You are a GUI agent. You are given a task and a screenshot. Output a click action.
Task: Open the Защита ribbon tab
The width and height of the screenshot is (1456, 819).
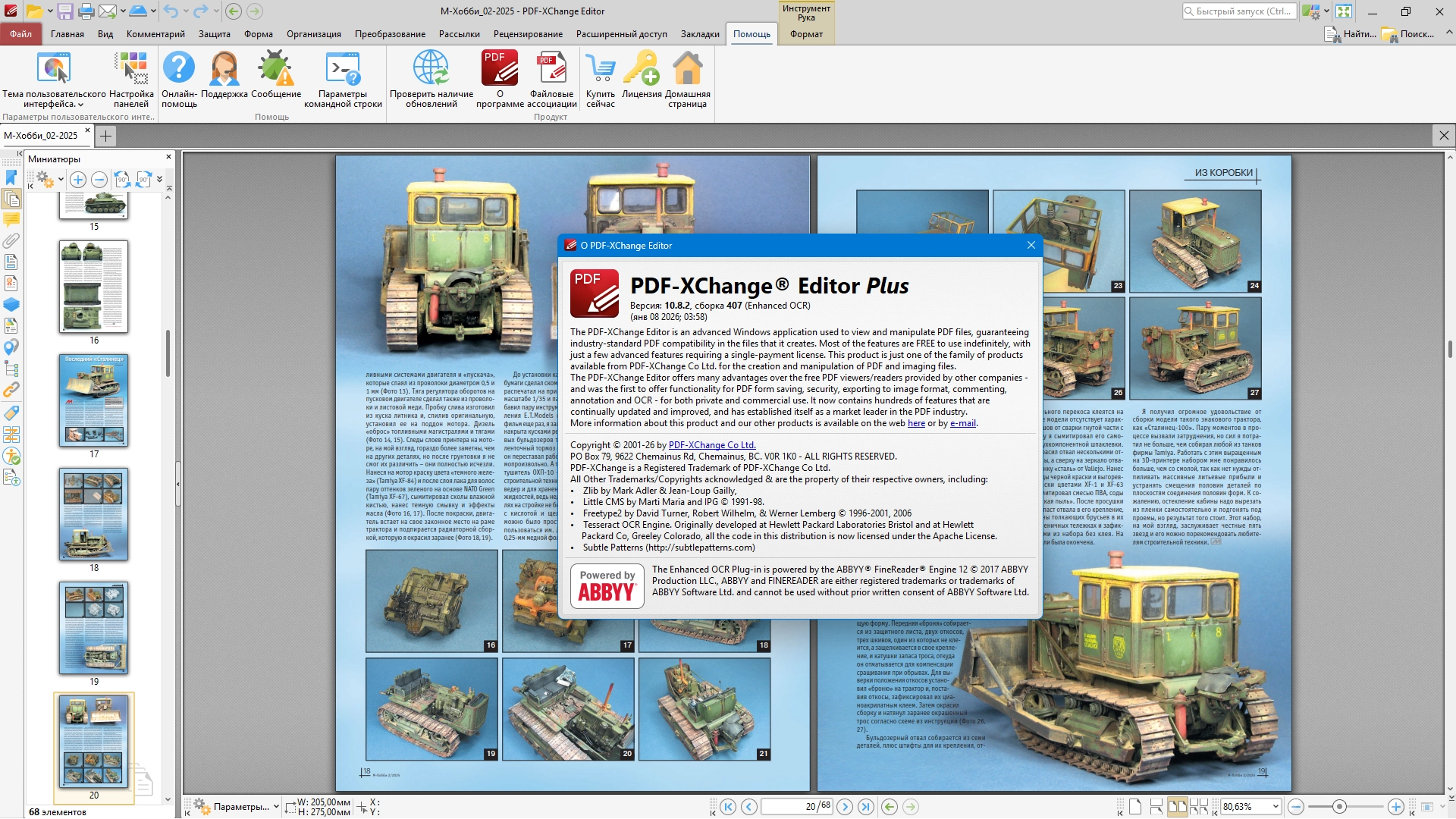tap(214, 34)
